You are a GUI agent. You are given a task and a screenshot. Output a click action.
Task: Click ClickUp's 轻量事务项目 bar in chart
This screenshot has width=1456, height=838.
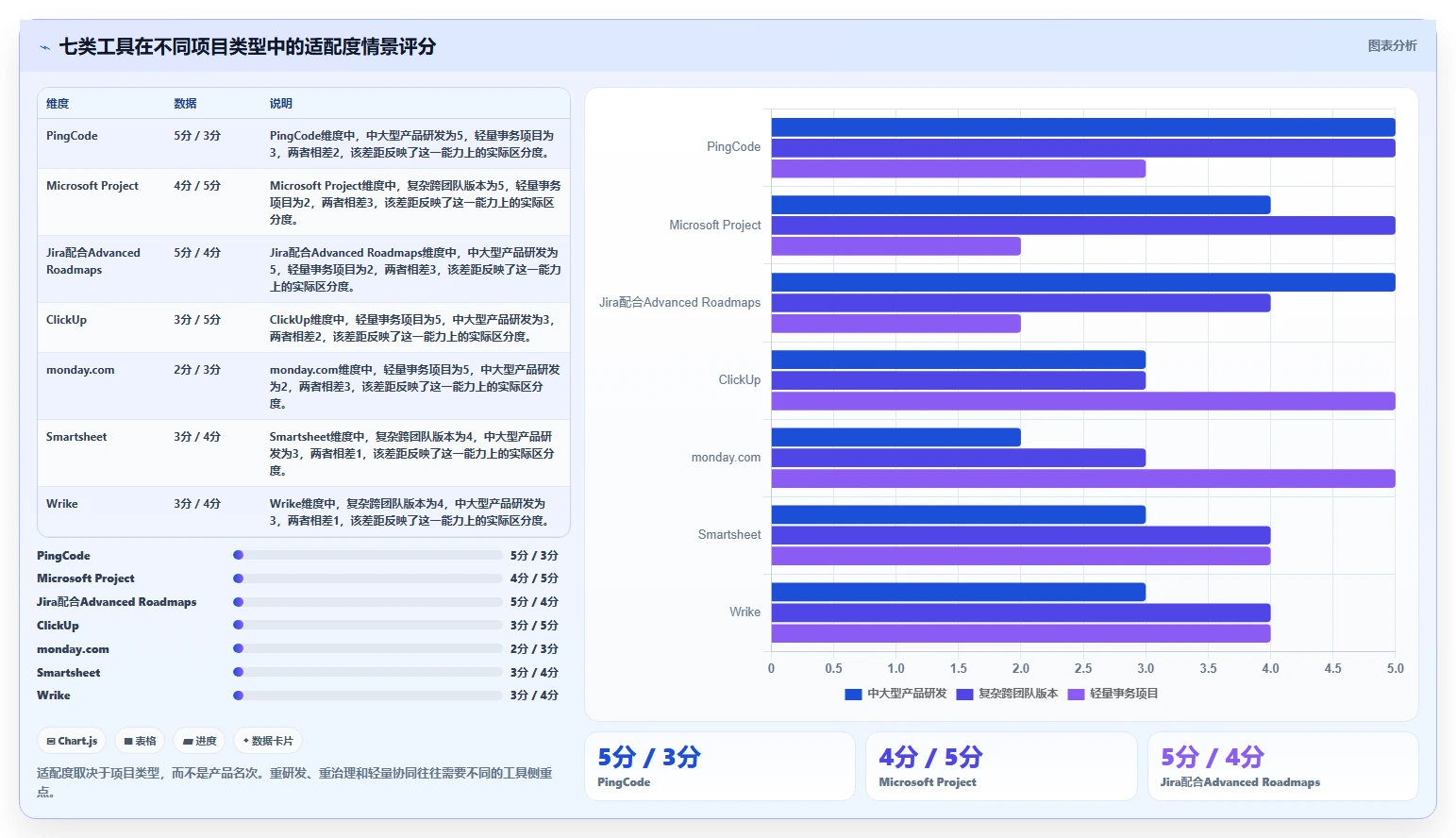(1083, 401)
